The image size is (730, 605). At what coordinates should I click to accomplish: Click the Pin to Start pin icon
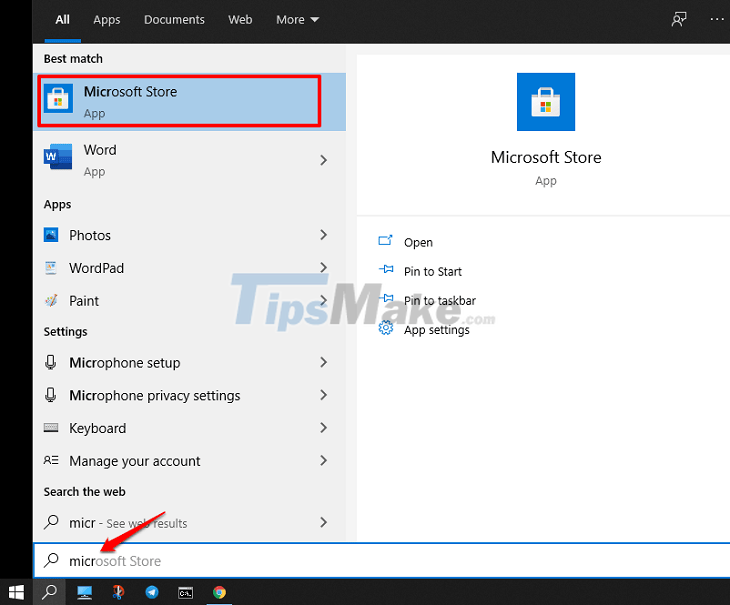386,269
